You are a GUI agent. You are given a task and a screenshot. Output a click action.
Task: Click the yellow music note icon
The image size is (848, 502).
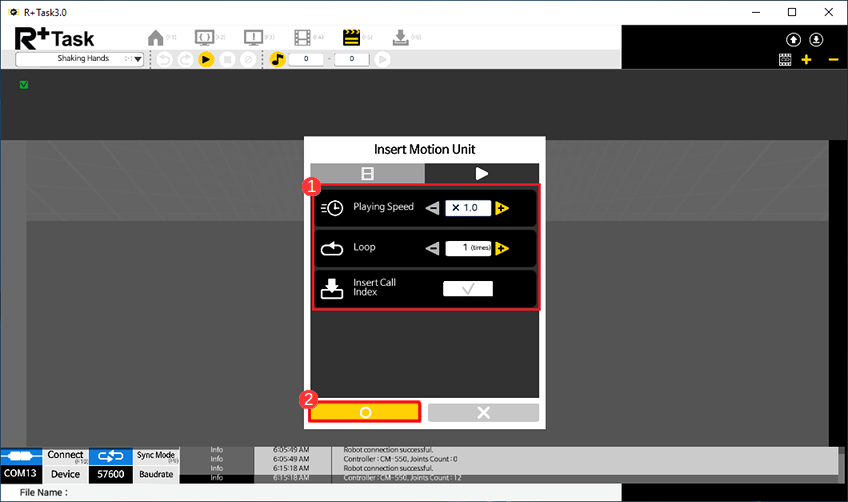coord(278,59)
